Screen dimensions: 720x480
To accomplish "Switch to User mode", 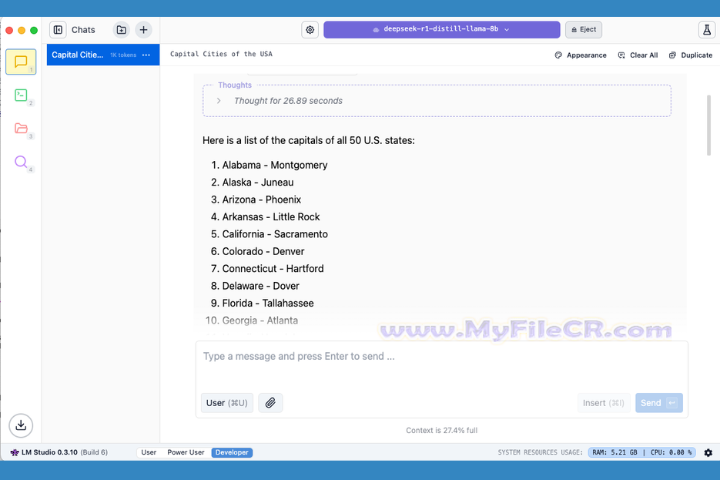I will coord(149,452).
